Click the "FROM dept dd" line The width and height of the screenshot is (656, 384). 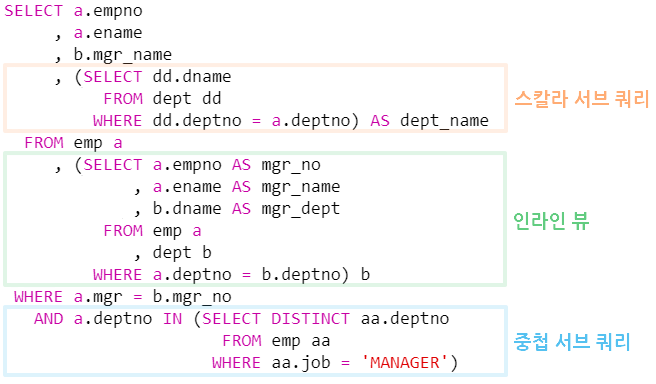point(162,99)
